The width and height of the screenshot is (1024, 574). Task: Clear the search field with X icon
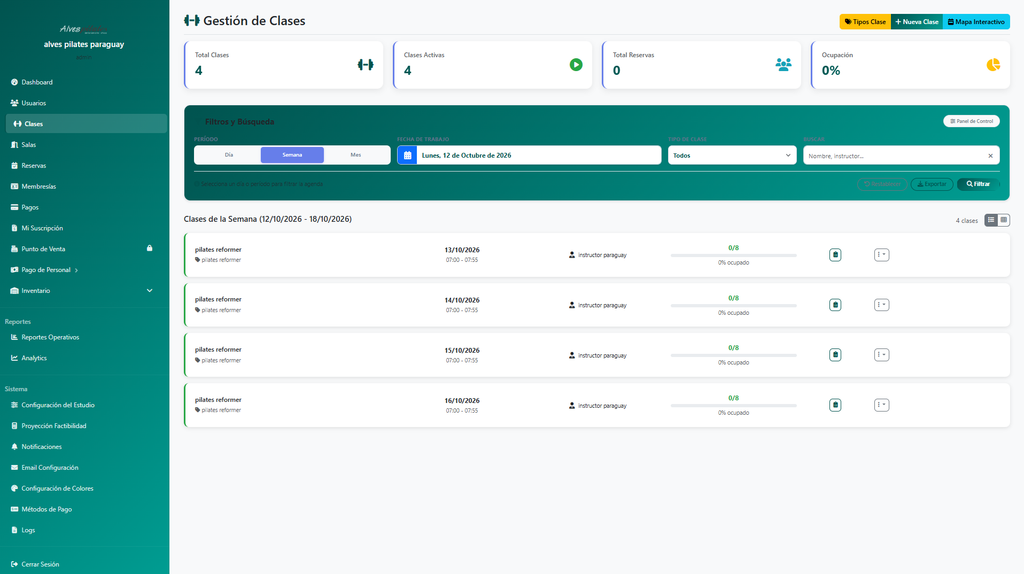coord(990,155)
